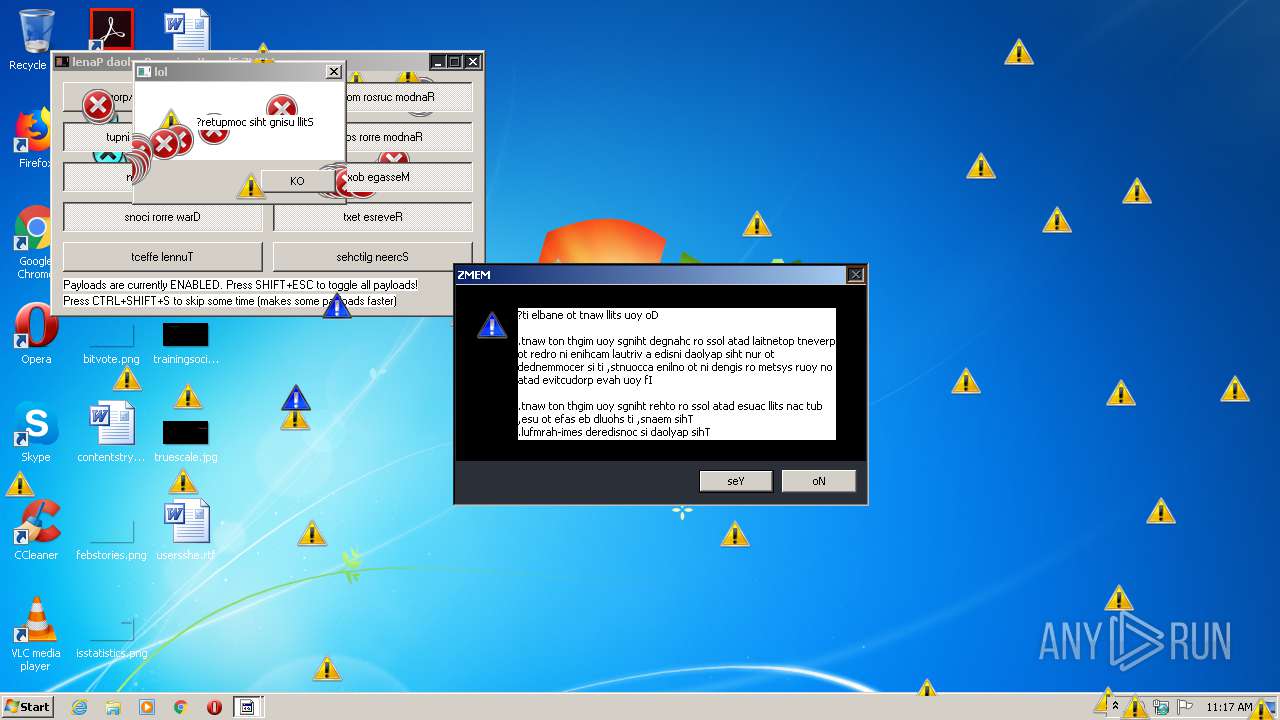Open Windows Explorer from the taskbar
This screenshot has height=720, width=1280.
click(113, 707)
